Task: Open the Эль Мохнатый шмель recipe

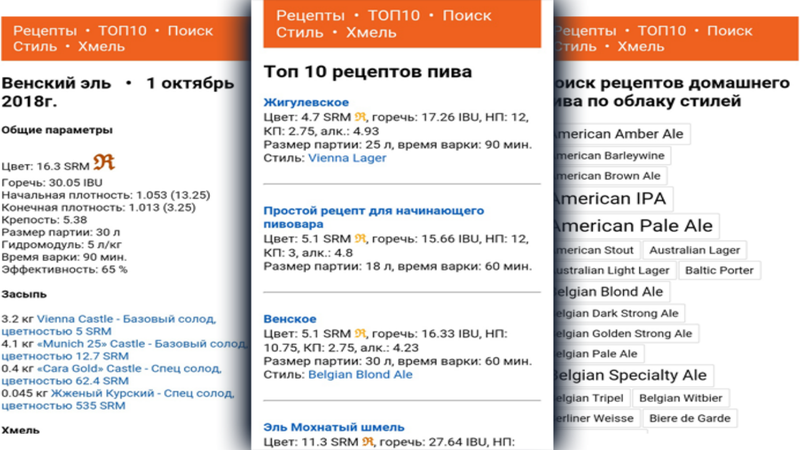Action: pos(334,428)
